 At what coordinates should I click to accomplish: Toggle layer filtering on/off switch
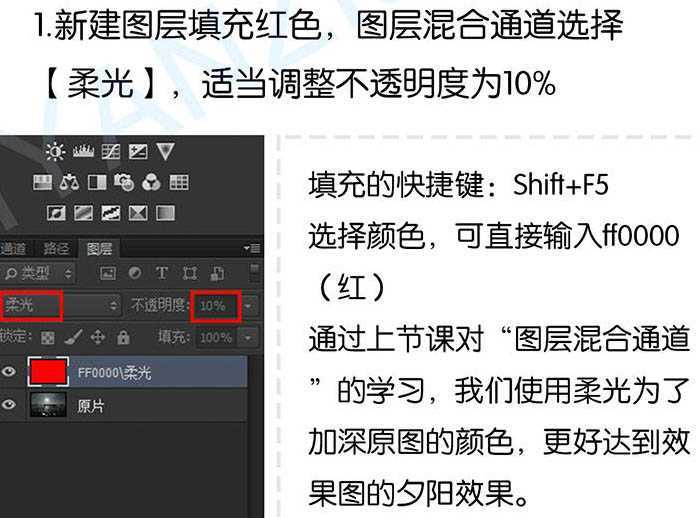point(254,272)
